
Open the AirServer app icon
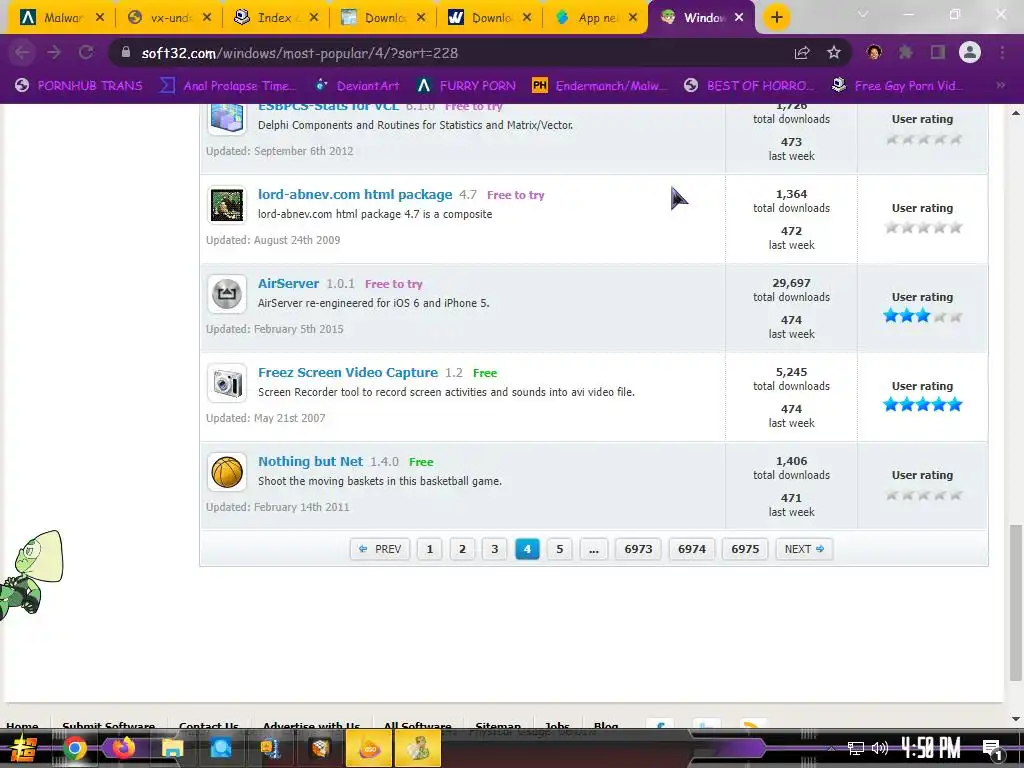click(227, 294)
